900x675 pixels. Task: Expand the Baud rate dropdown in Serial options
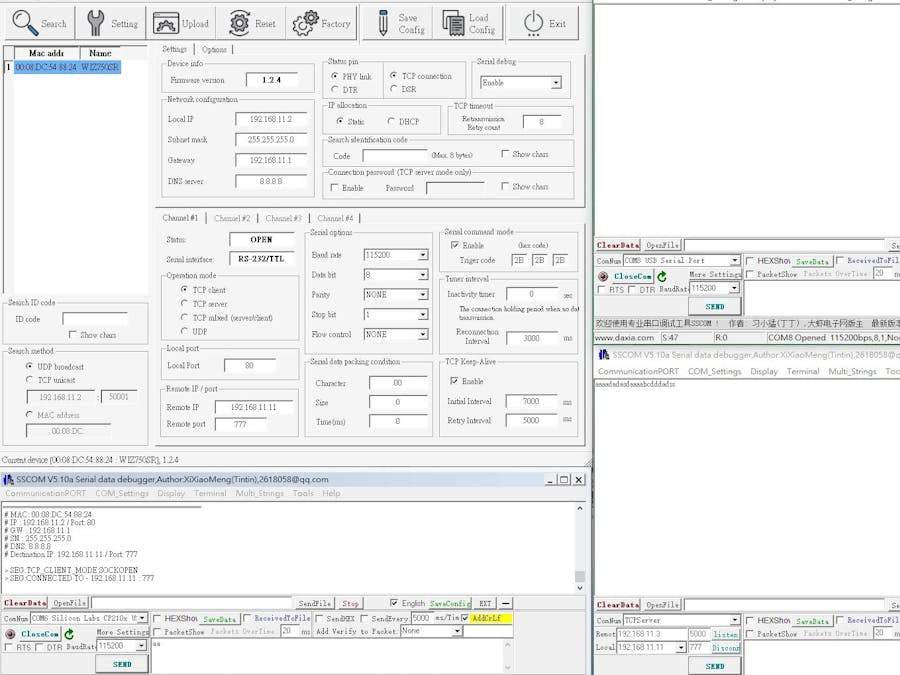point(422,255)
